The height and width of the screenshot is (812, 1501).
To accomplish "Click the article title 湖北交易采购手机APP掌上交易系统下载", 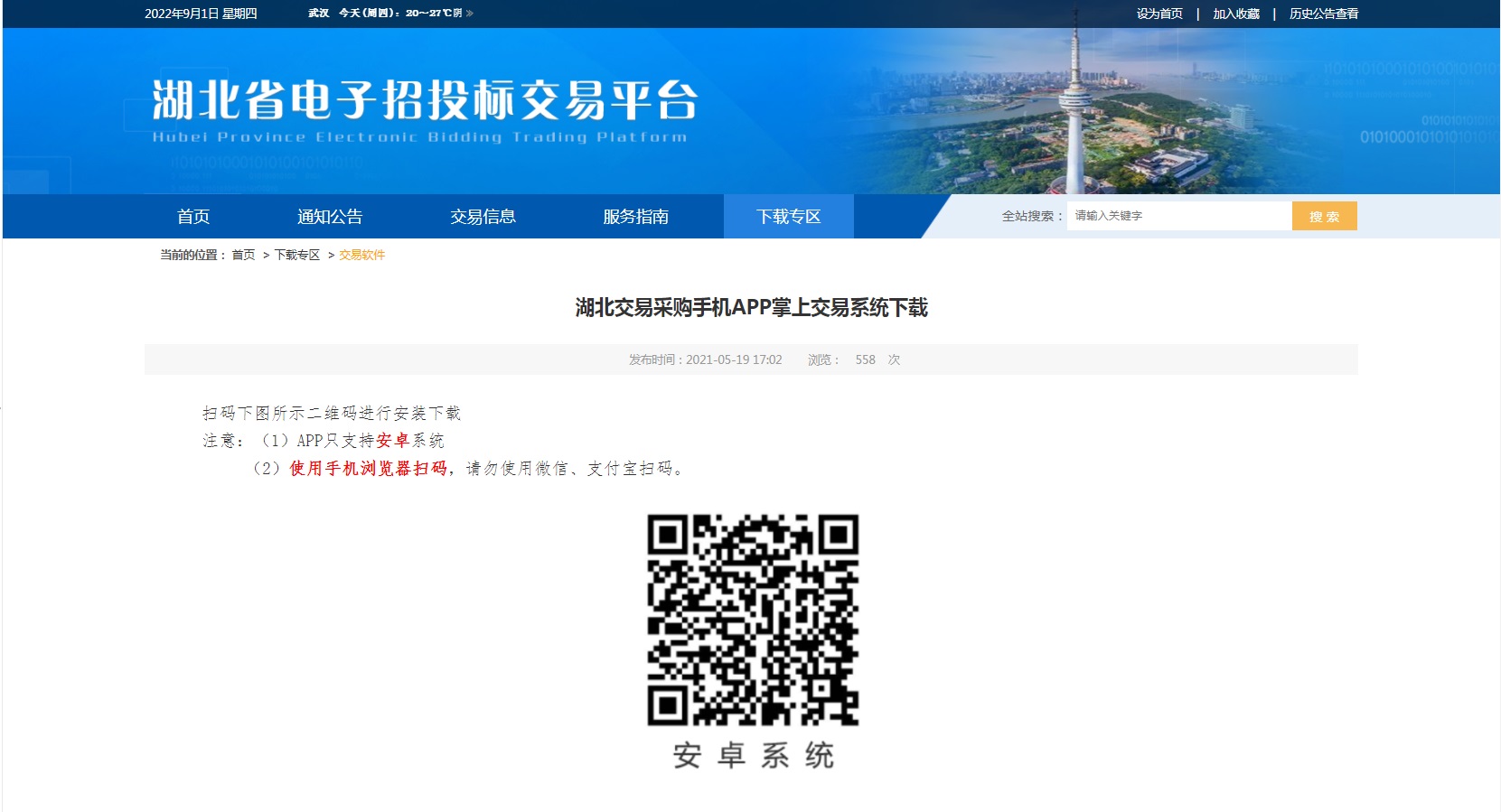I will [x=751, y=308].
